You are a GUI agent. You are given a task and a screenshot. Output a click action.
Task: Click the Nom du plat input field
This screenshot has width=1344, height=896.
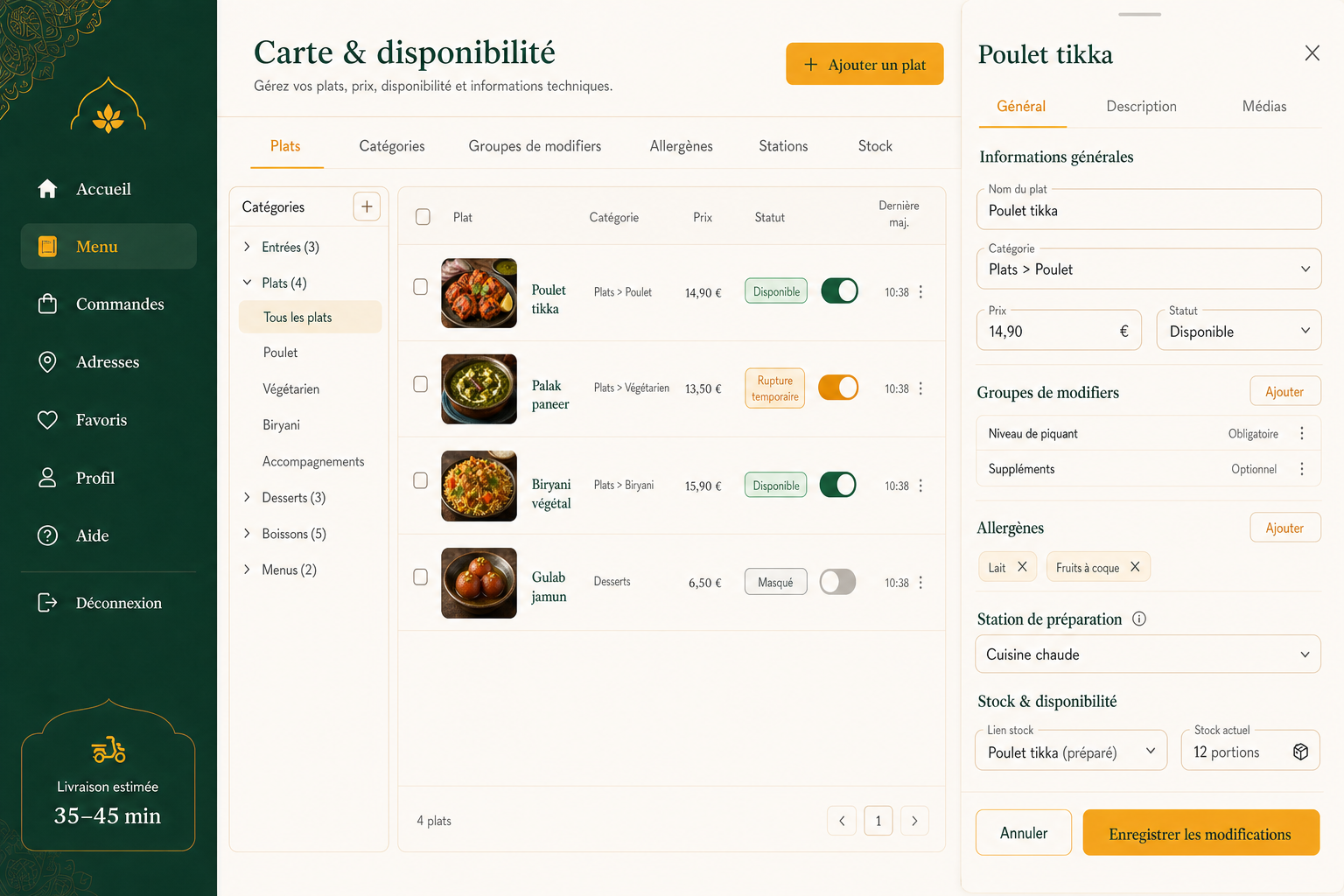click(1149, 210)
